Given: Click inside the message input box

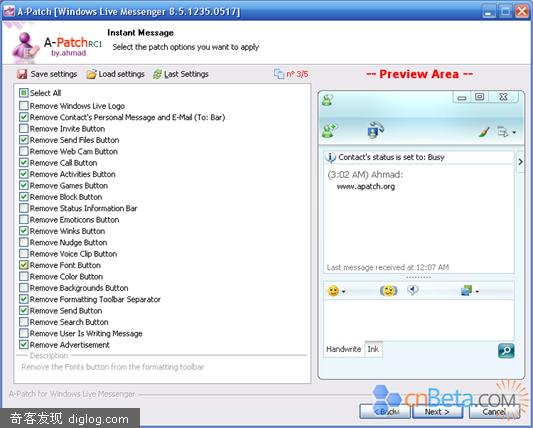Looking at the screenshot, I should 419,320.
